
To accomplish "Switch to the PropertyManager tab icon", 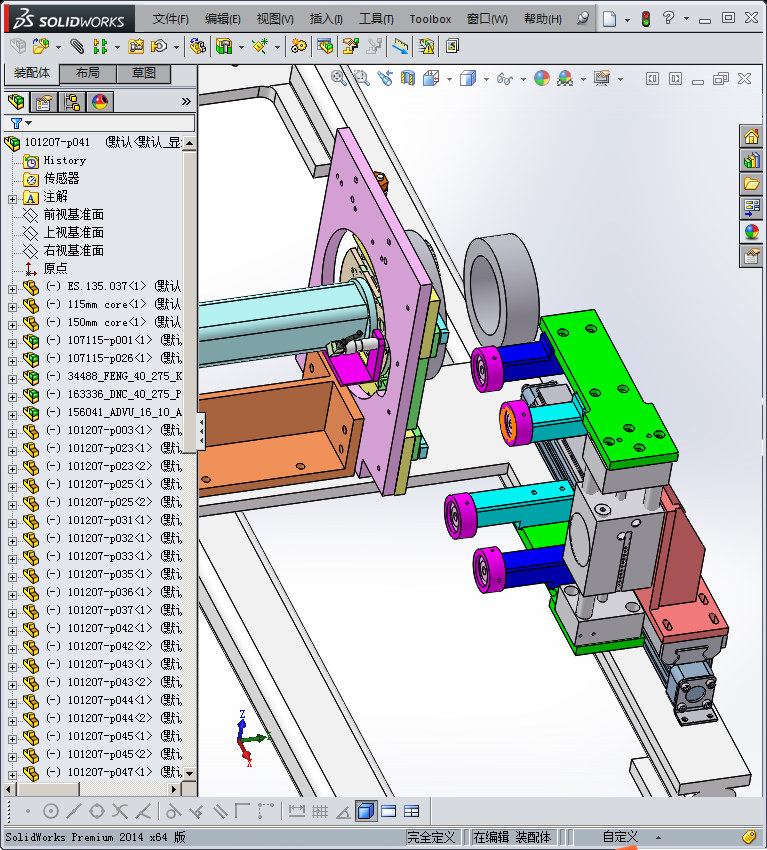I will click(x=43, y=102).
